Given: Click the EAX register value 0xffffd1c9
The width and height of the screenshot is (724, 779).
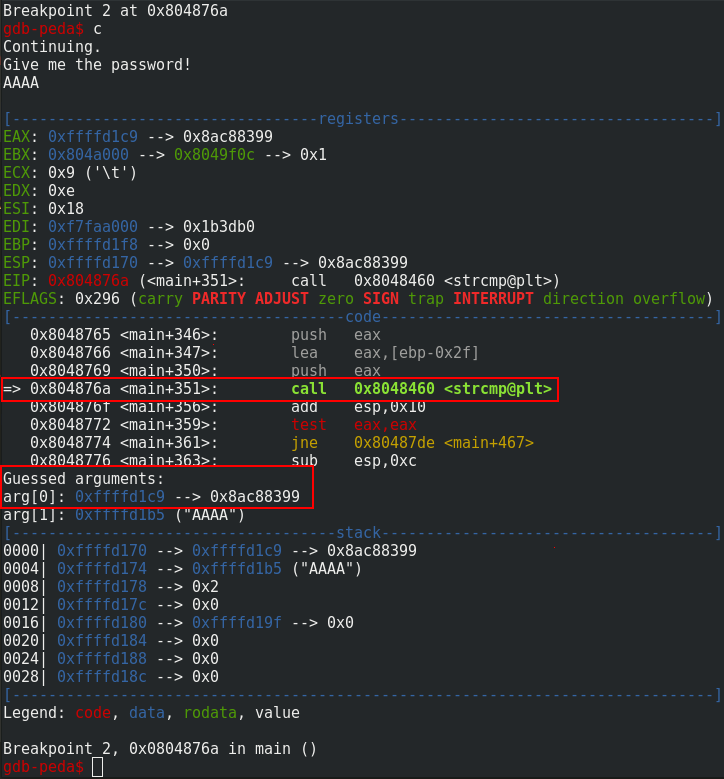Looking at the screenshot, I should click(x=93, y=137).
